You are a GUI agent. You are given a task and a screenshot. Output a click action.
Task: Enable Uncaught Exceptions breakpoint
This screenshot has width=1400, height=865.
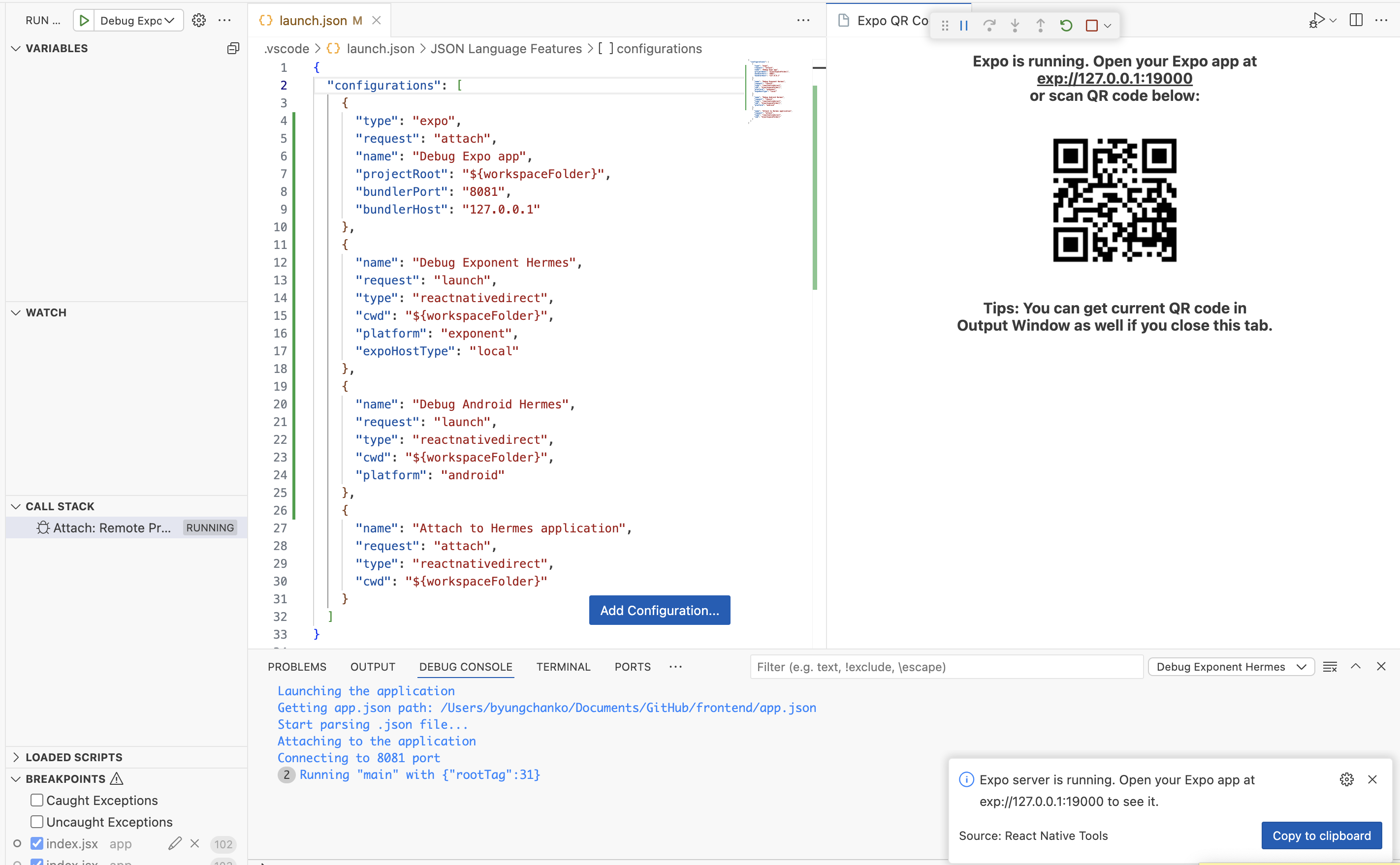coord(37,822)
